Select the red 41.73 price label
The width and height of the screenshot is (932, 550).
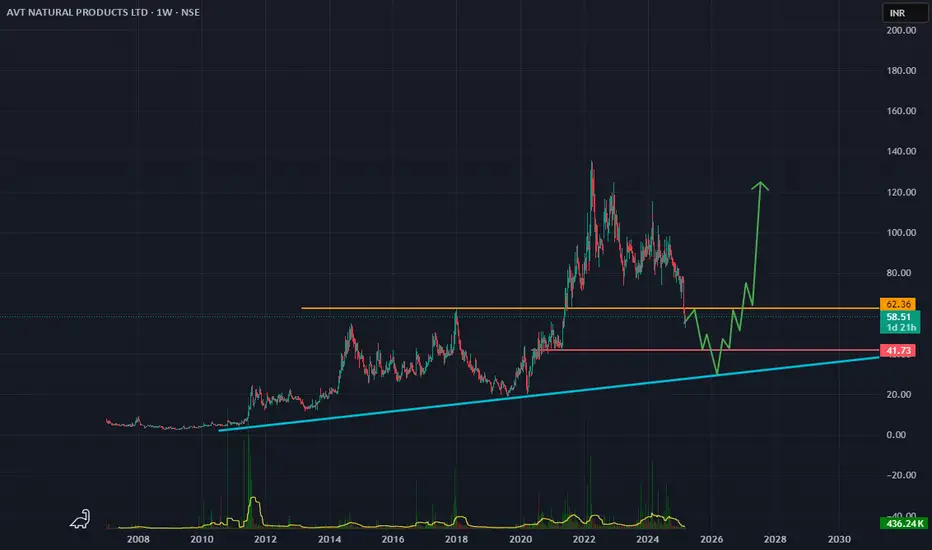[x=898, y=350]
